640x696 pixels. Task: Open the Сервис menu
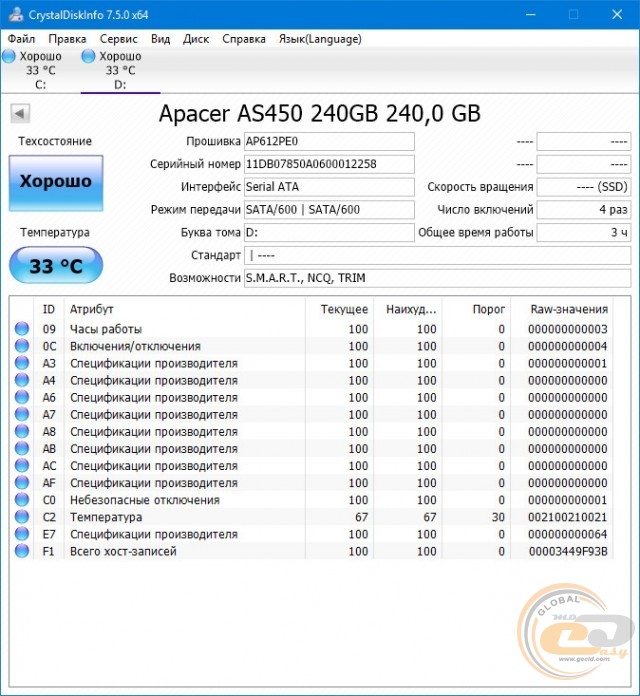[119, 39]
